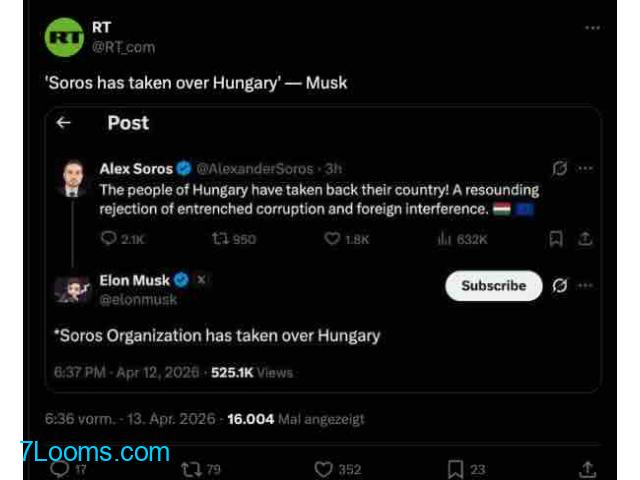Open the more options menu on RT post

click(x=592, y=29)
